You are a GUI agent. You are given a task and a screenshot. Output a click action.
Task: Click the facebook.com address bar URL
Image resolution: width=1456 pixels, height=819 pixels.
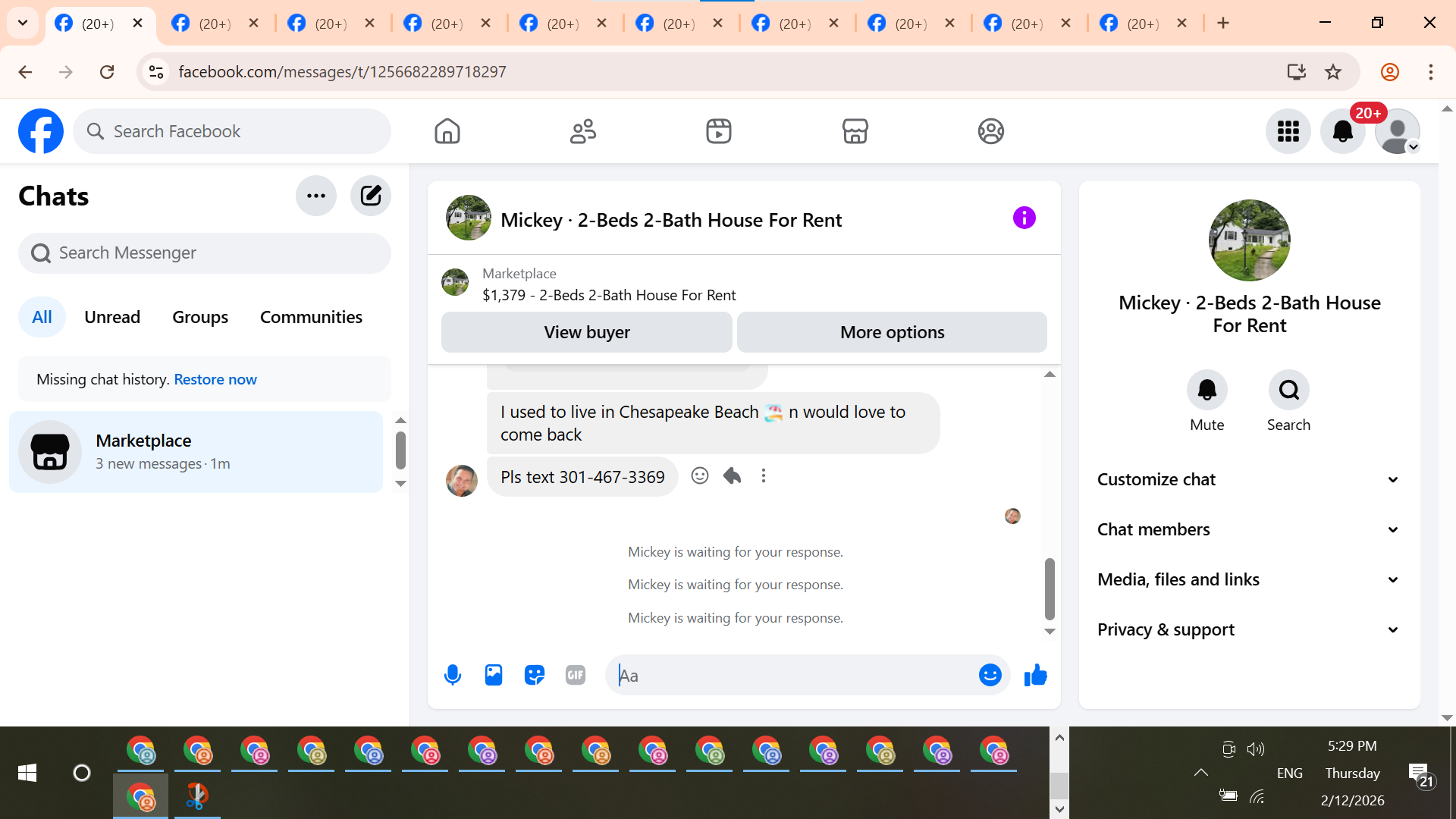pyautogui.click(x=342, y=72)
